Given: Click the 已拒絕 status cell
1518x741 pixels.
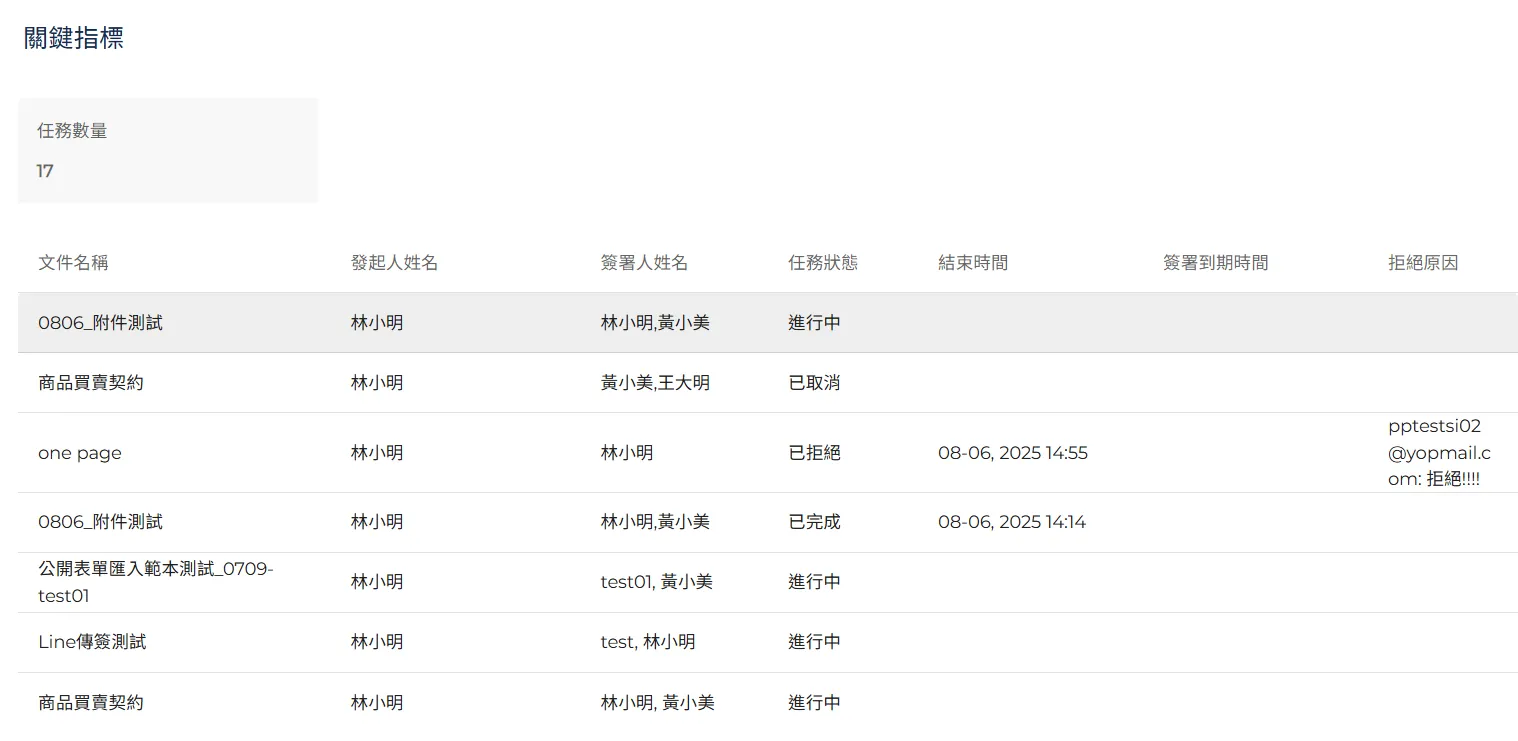Looking at the screenshot, I should click(x=814, y=453).
